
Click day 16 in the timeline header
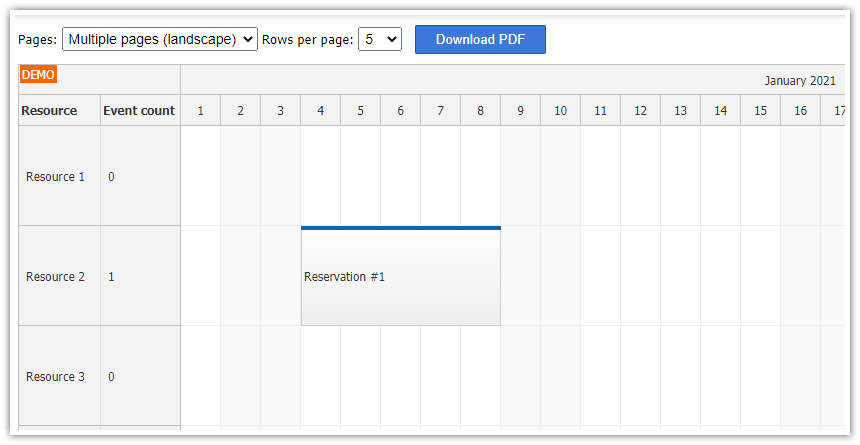click(x=800, y=110)
